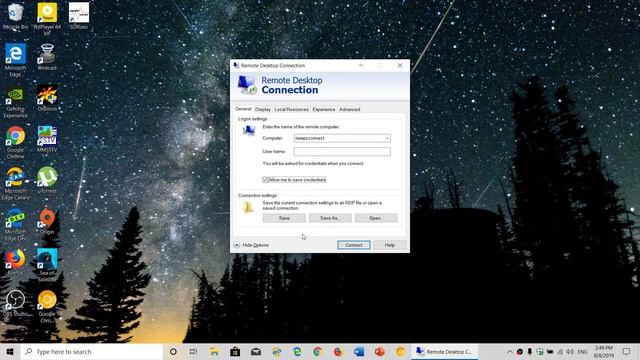Click Remote Desktop Connection taskbar button
Image resolution: width=640 pixels, height=360 pixels.
coord(444,351)
